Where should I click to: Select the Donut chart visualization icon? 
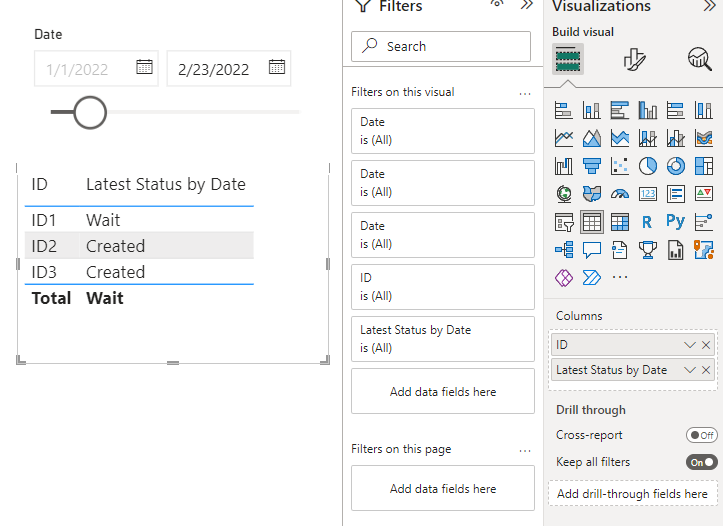pos(676,166)
